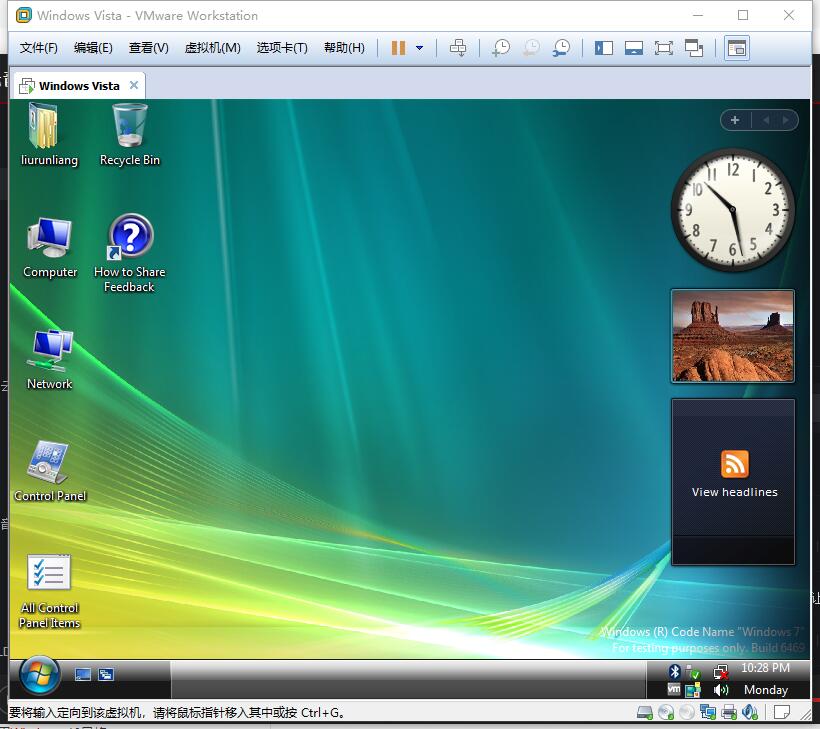Add gadgets with the sidebar plus button

pyautogui.click(x=735, y=120)
